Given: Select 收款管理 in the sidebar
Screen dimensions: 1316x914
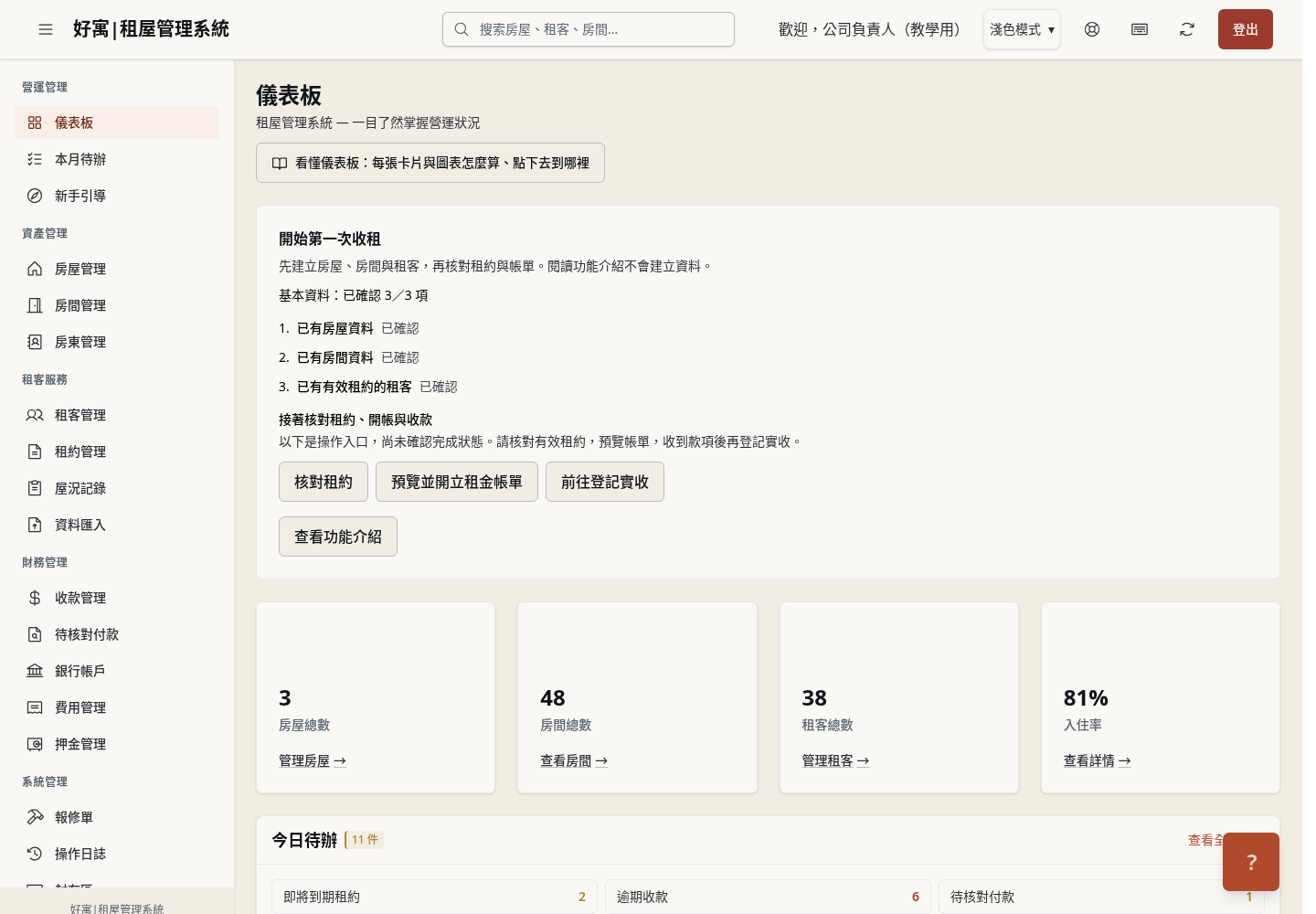Looking at the screenshot, I should [117, 598].
